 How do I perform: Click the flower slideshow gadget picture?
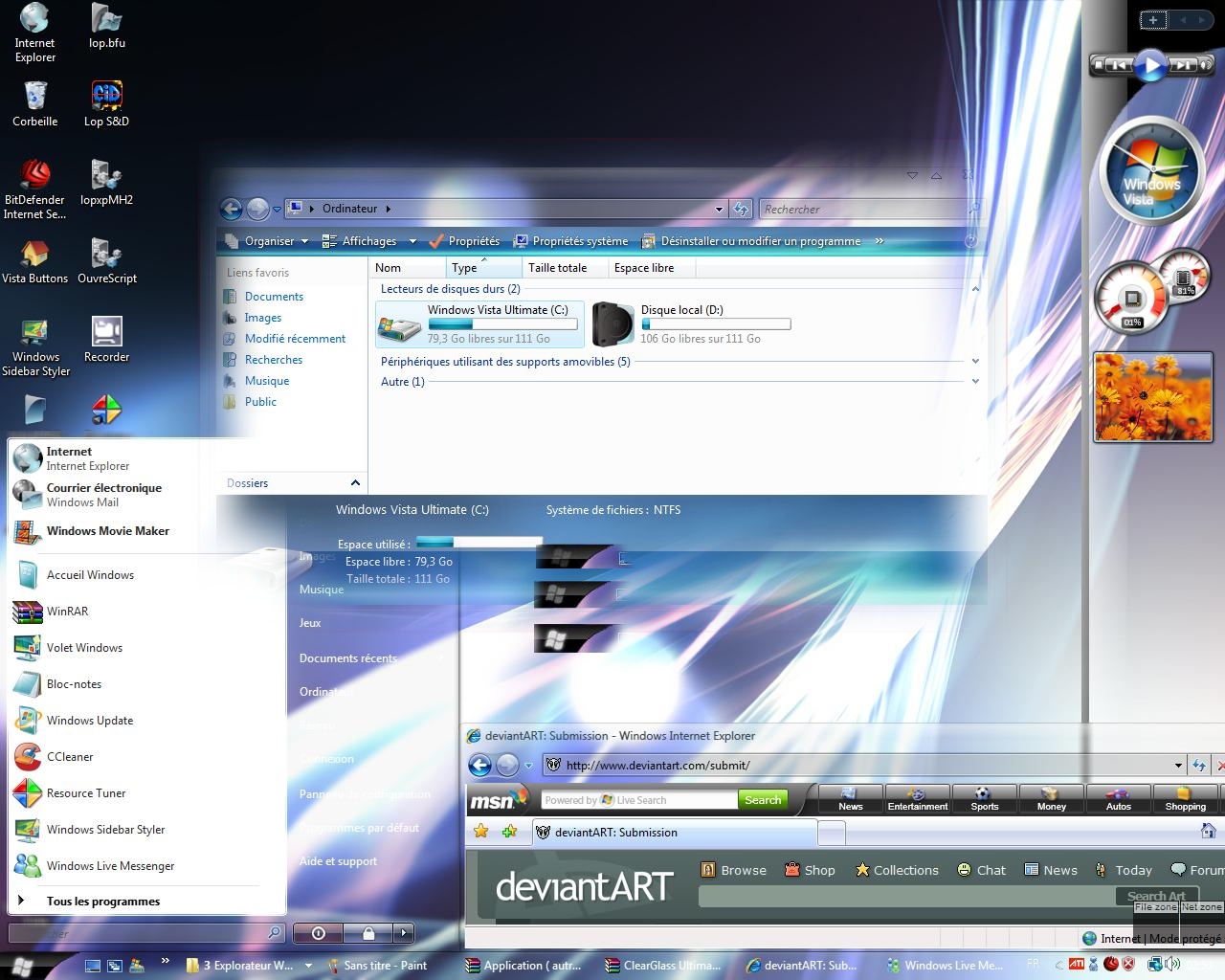pos(1152,396)
